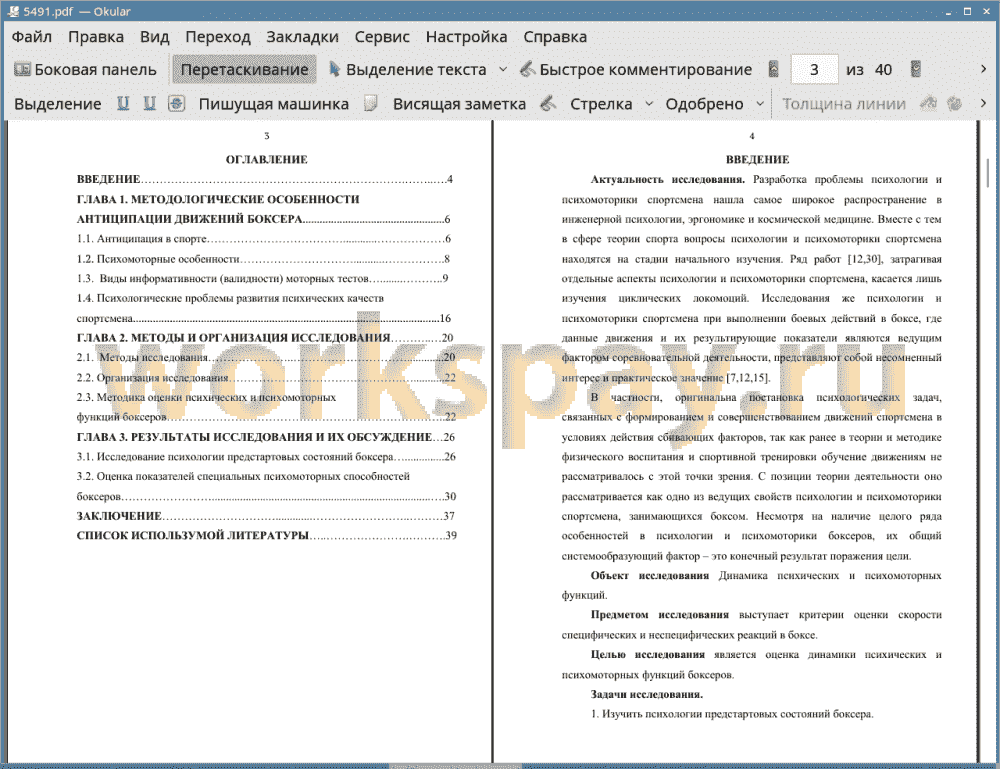The image size is (1000, 769).
Task: Select the strikethrough annotation icon
Action: (176, 103)
